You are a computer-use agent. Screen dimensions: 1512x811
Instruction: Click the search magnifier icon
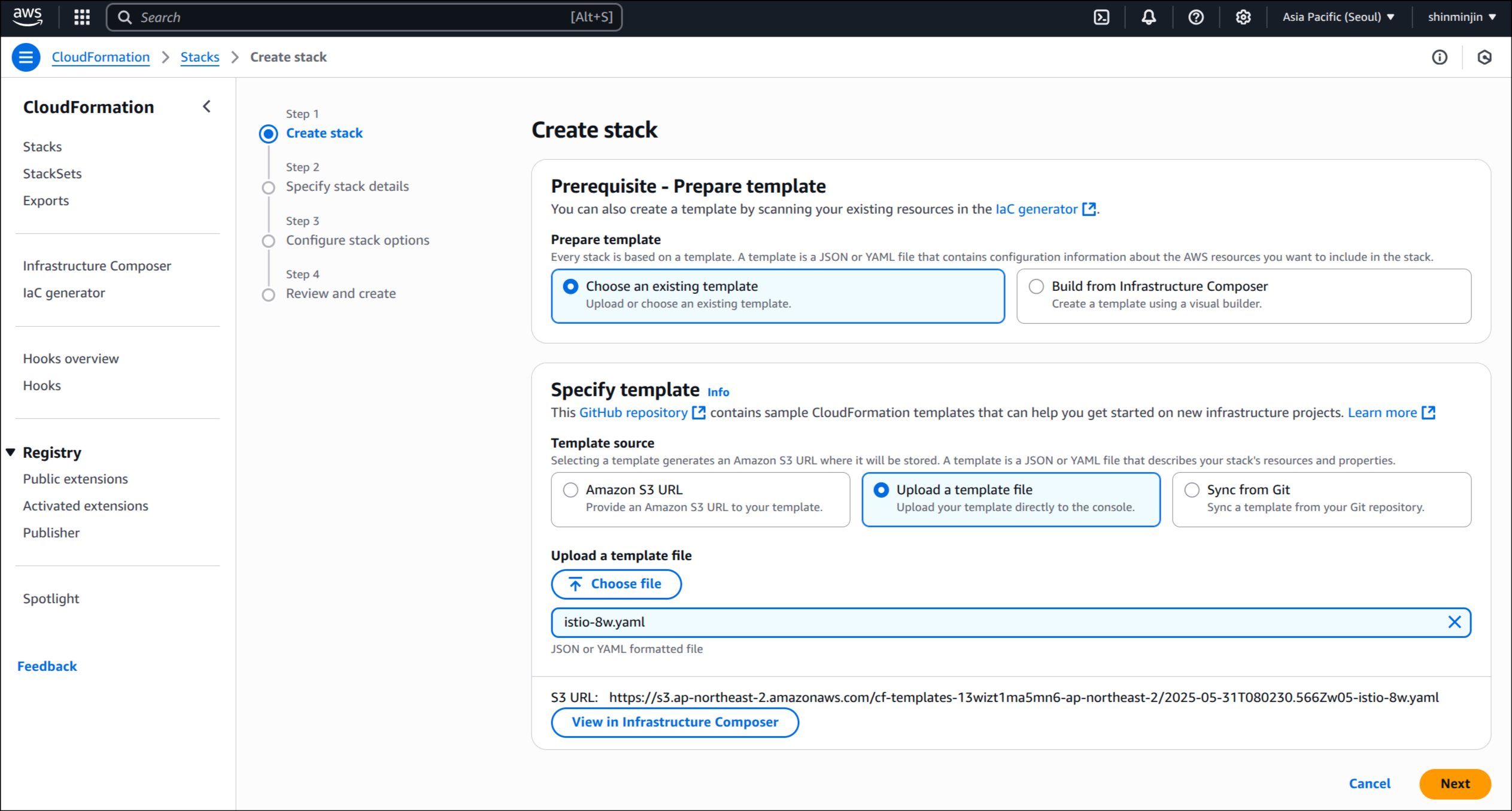(x=125, y=17)
